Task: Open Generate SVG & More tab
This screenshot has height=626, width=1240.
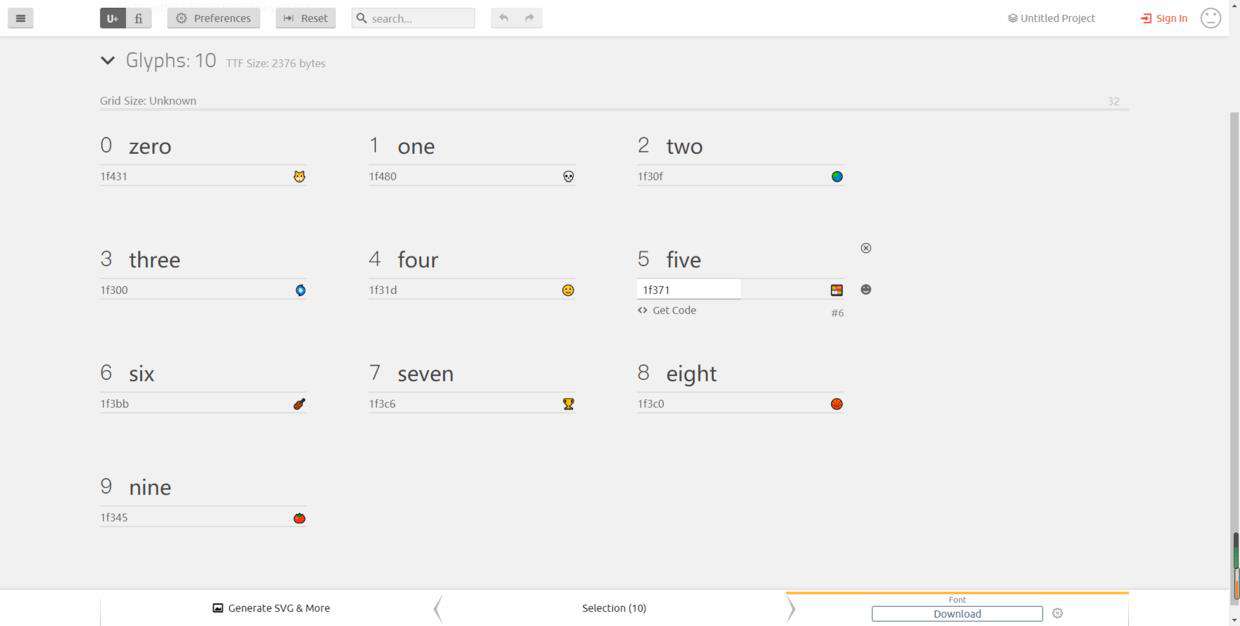Action: [x=271, y=608]
